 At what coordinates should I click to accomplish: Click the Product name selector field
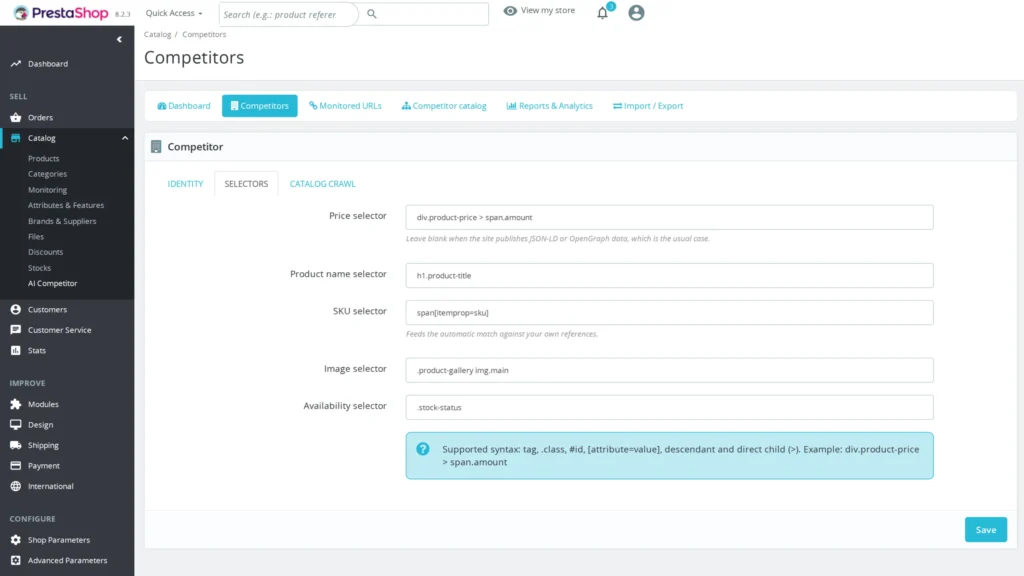coord(669,276)
